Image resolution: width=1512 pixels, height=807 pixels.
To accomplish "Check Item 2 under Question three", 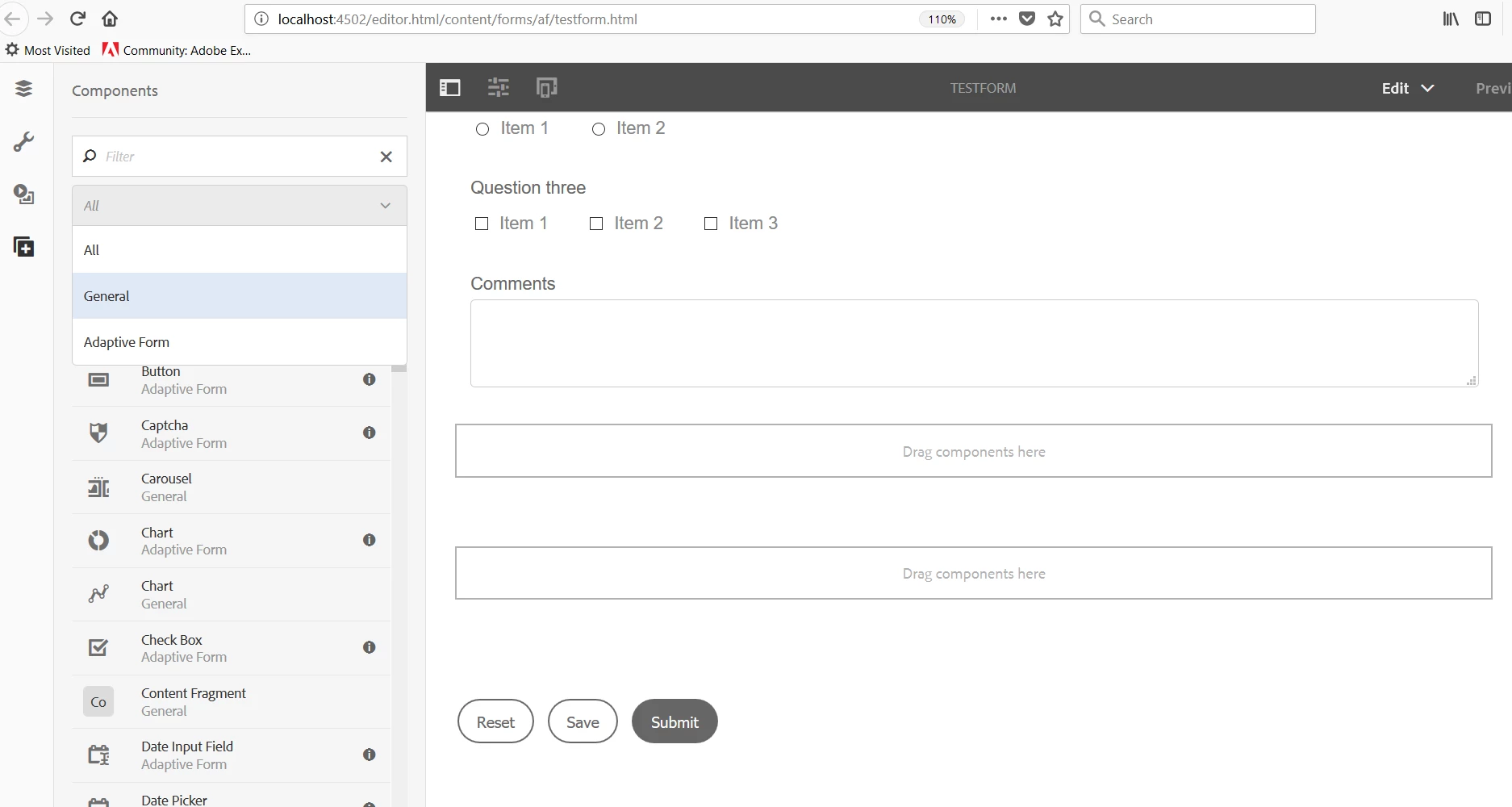I will click(x=596, y=224).
